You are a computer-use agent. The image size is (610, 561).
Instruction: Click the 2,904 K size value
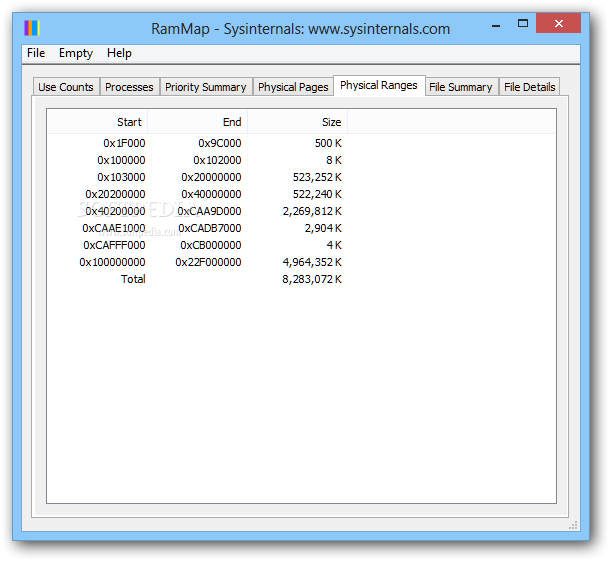tap(323, 228)
